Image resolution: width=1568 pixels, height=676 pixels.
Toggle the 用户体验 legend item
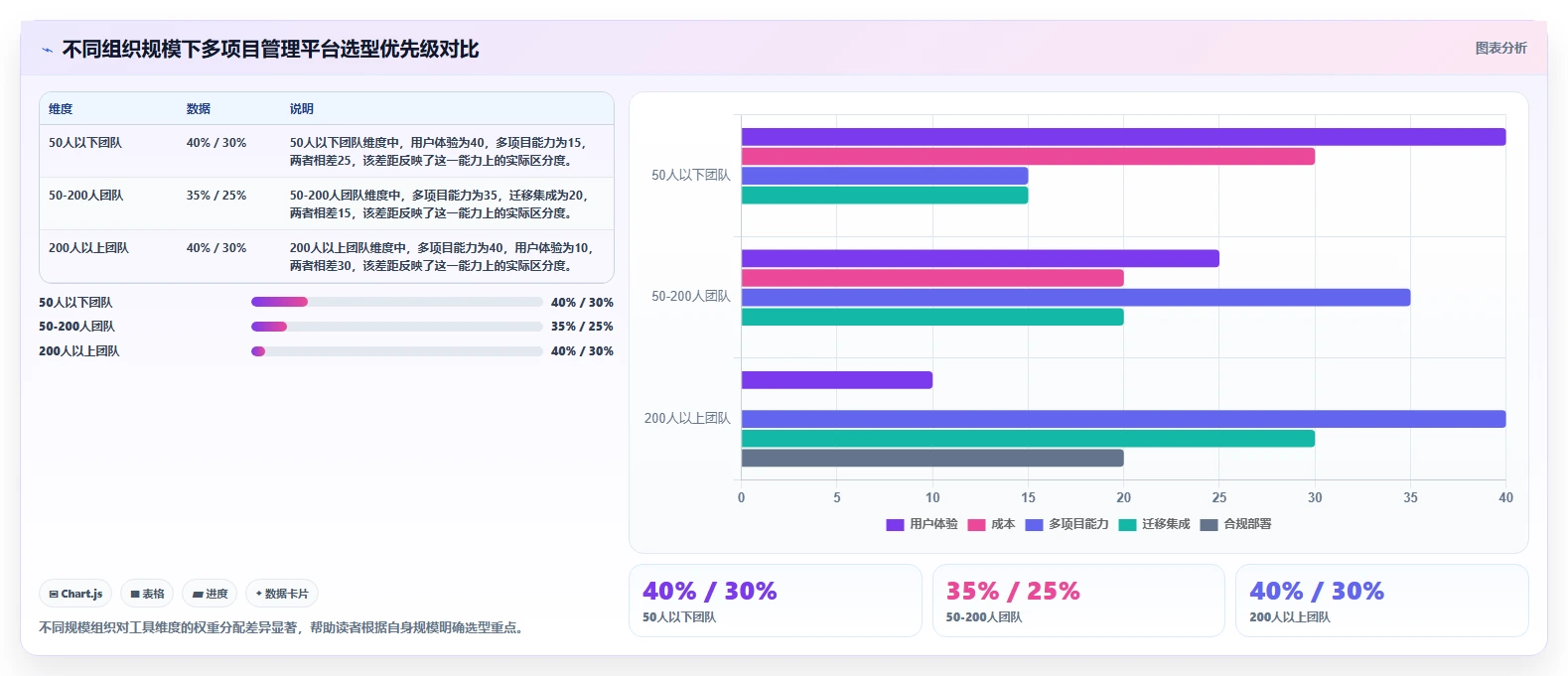click(922, 524)
